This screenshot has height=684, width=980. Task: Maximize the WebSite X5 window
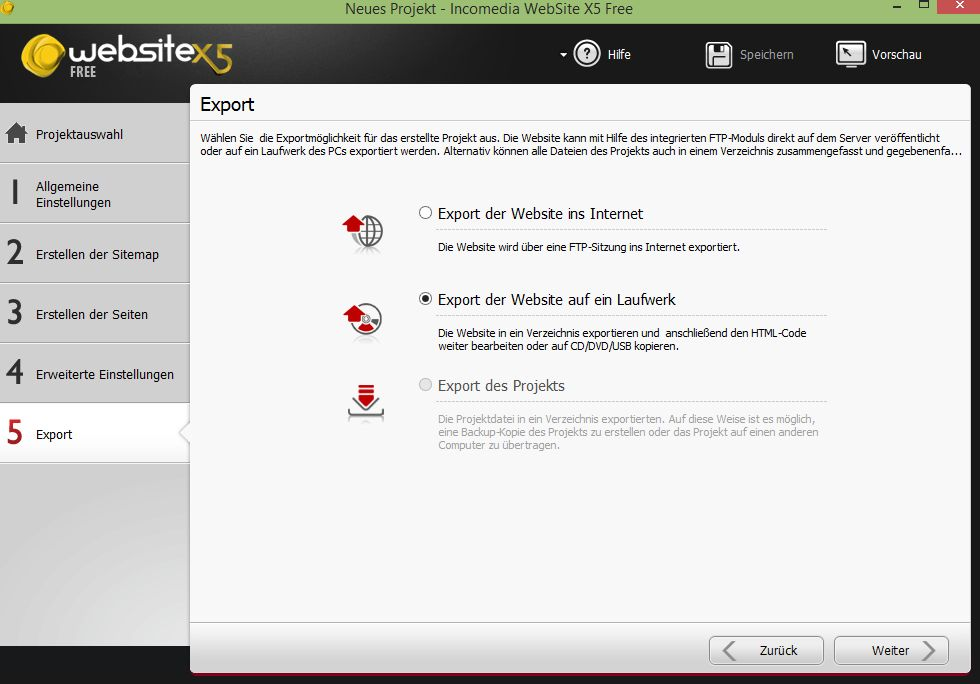(924, 5)
